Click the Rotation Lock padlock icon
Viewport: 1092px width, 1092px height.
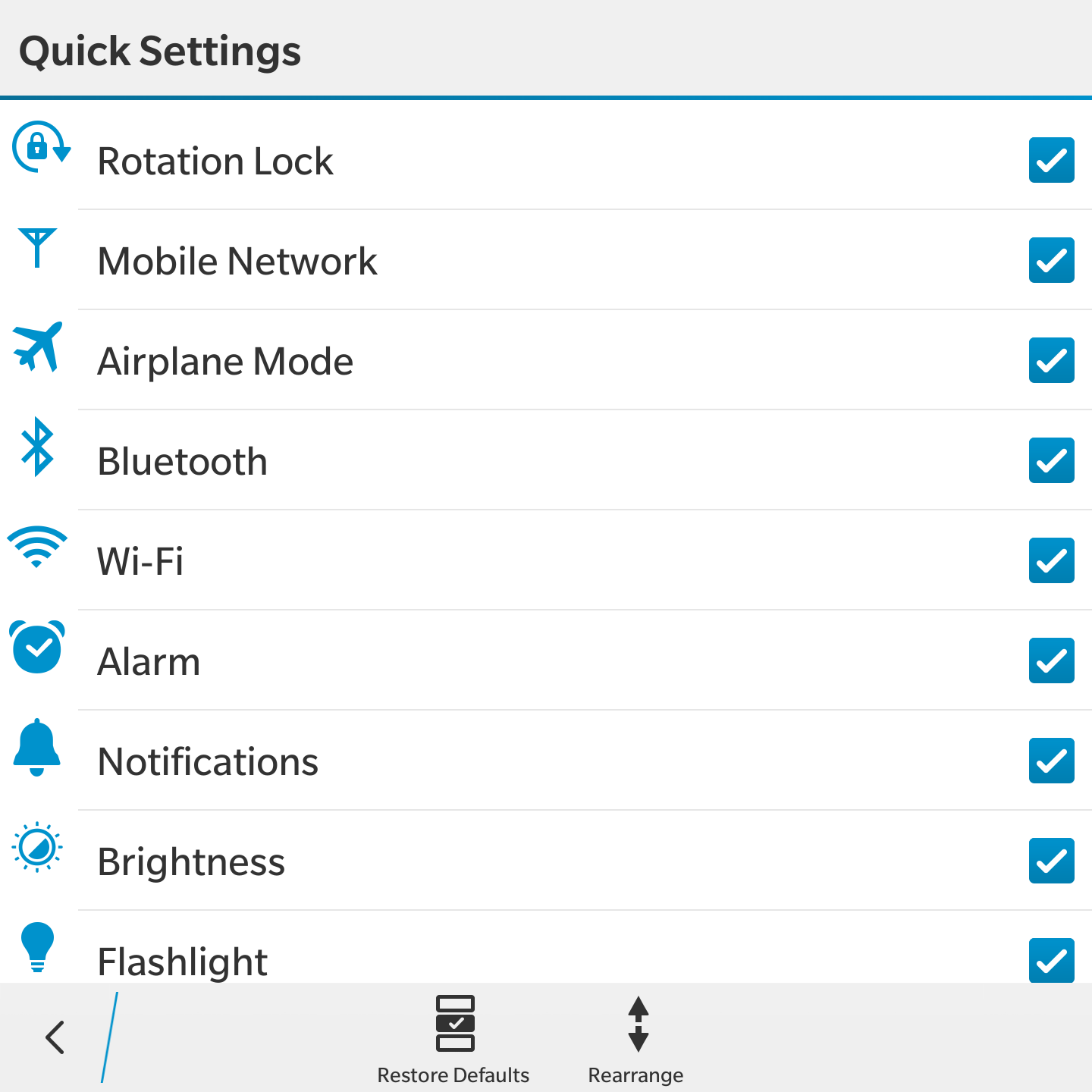pos(41,147)
